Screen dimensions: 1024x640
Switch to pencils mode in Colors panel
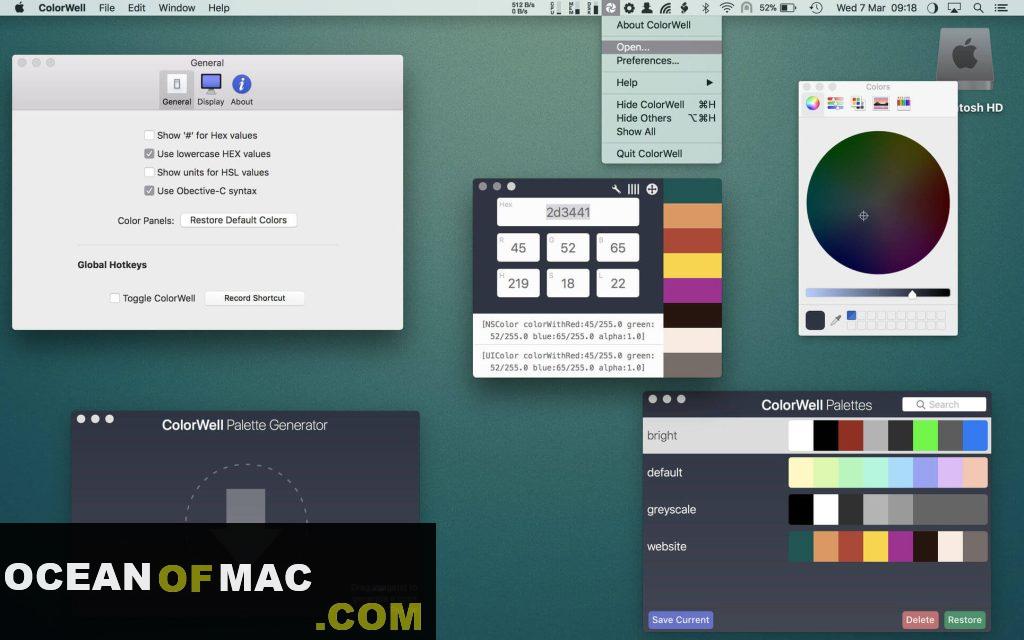(903, 103)
